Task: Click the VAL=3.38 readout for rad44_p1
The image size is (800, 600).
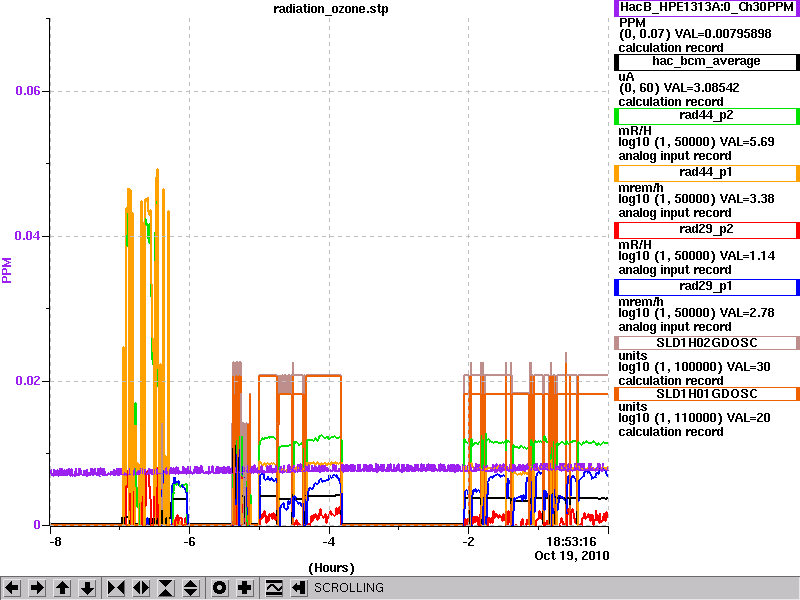Action: 747,199
